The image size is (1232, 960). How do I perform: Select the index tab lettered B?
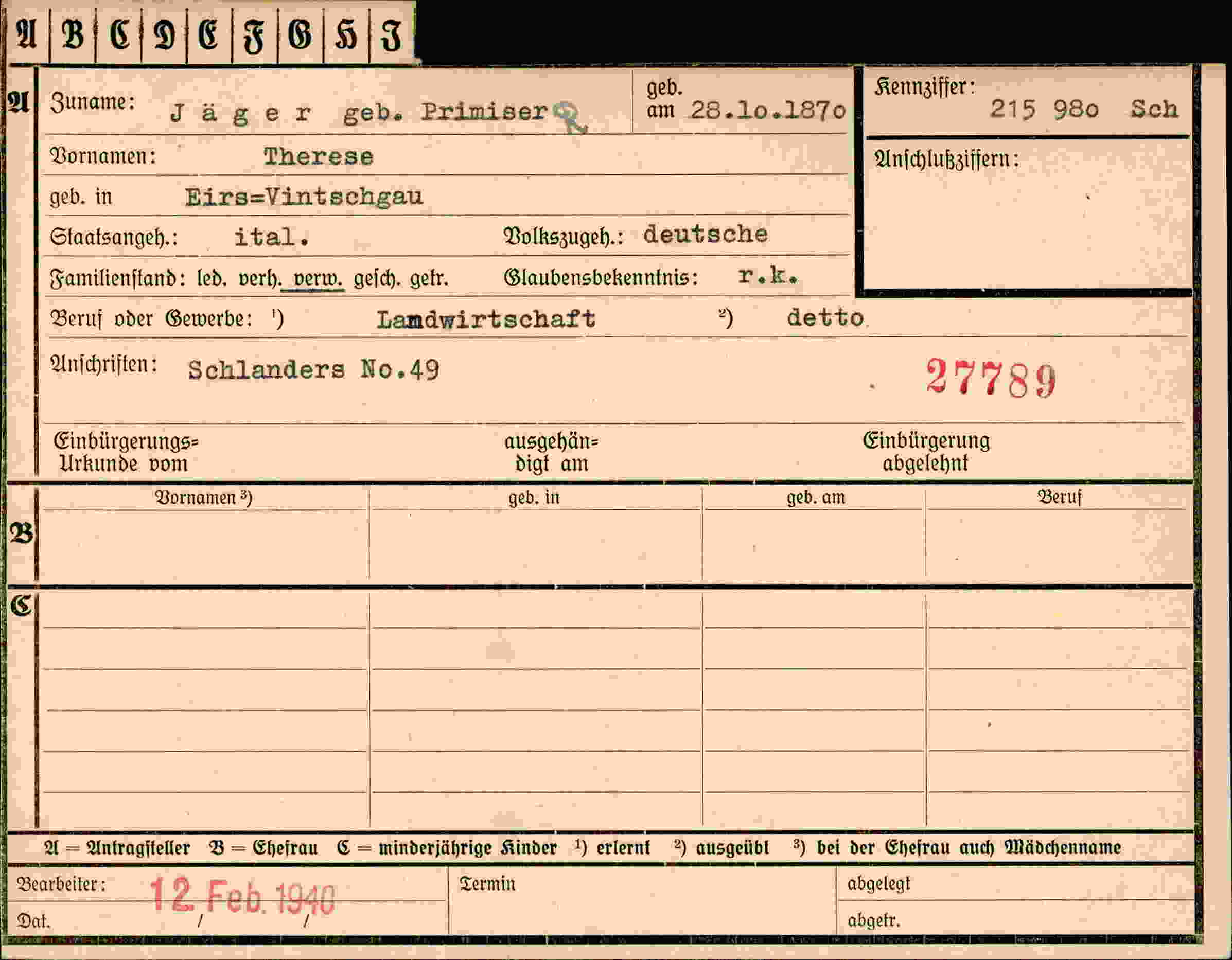point(73,35)
